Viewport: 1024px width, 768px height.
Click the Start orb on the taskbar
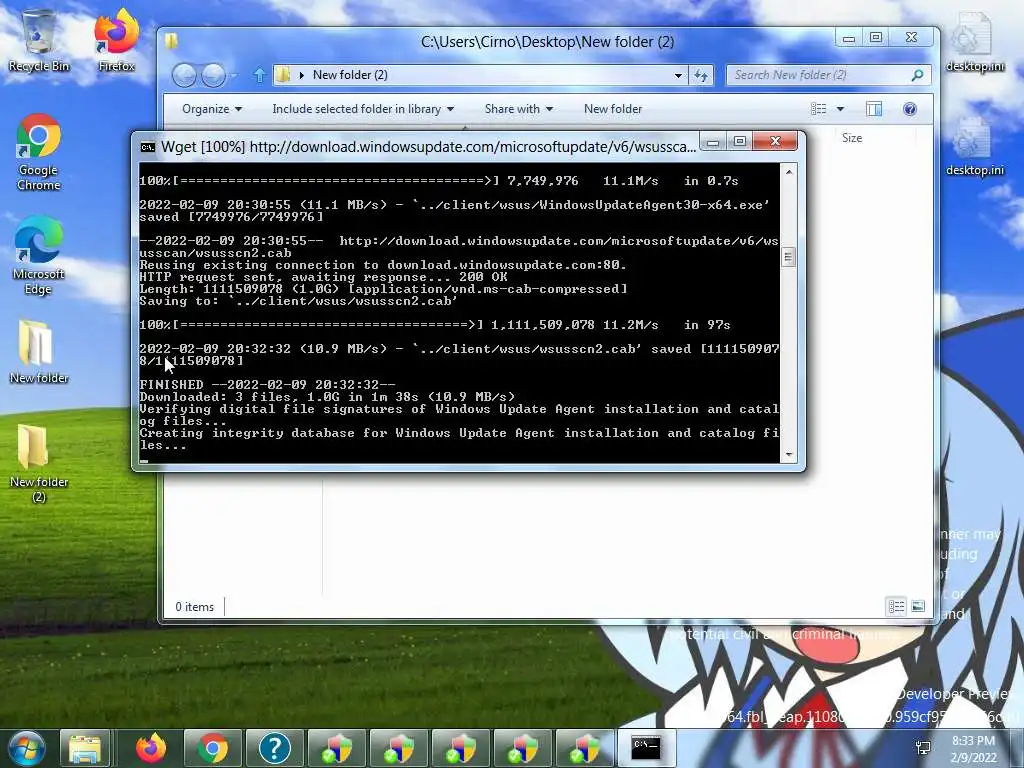(x=26, y=748)
